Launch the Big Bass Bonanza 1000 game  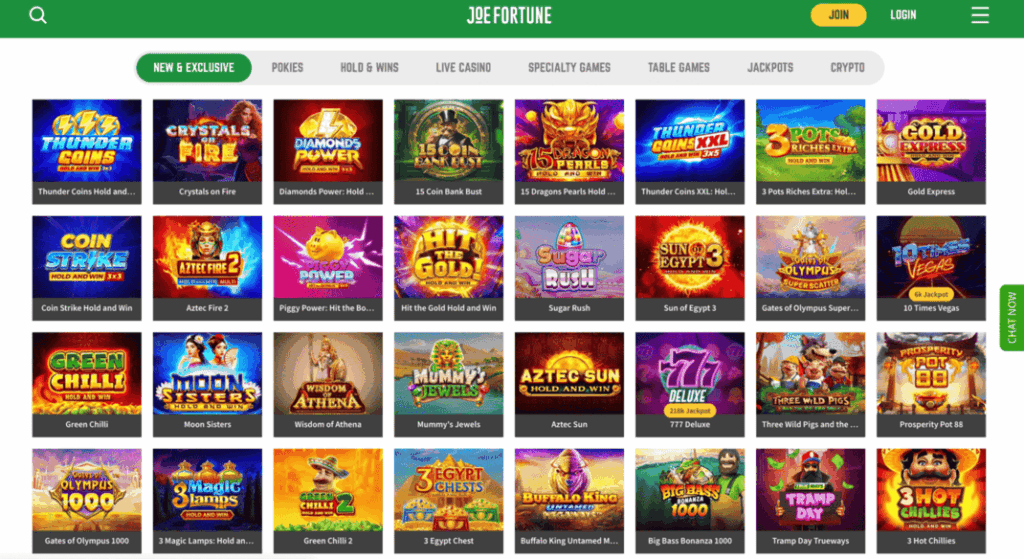[x=690, y=500]
